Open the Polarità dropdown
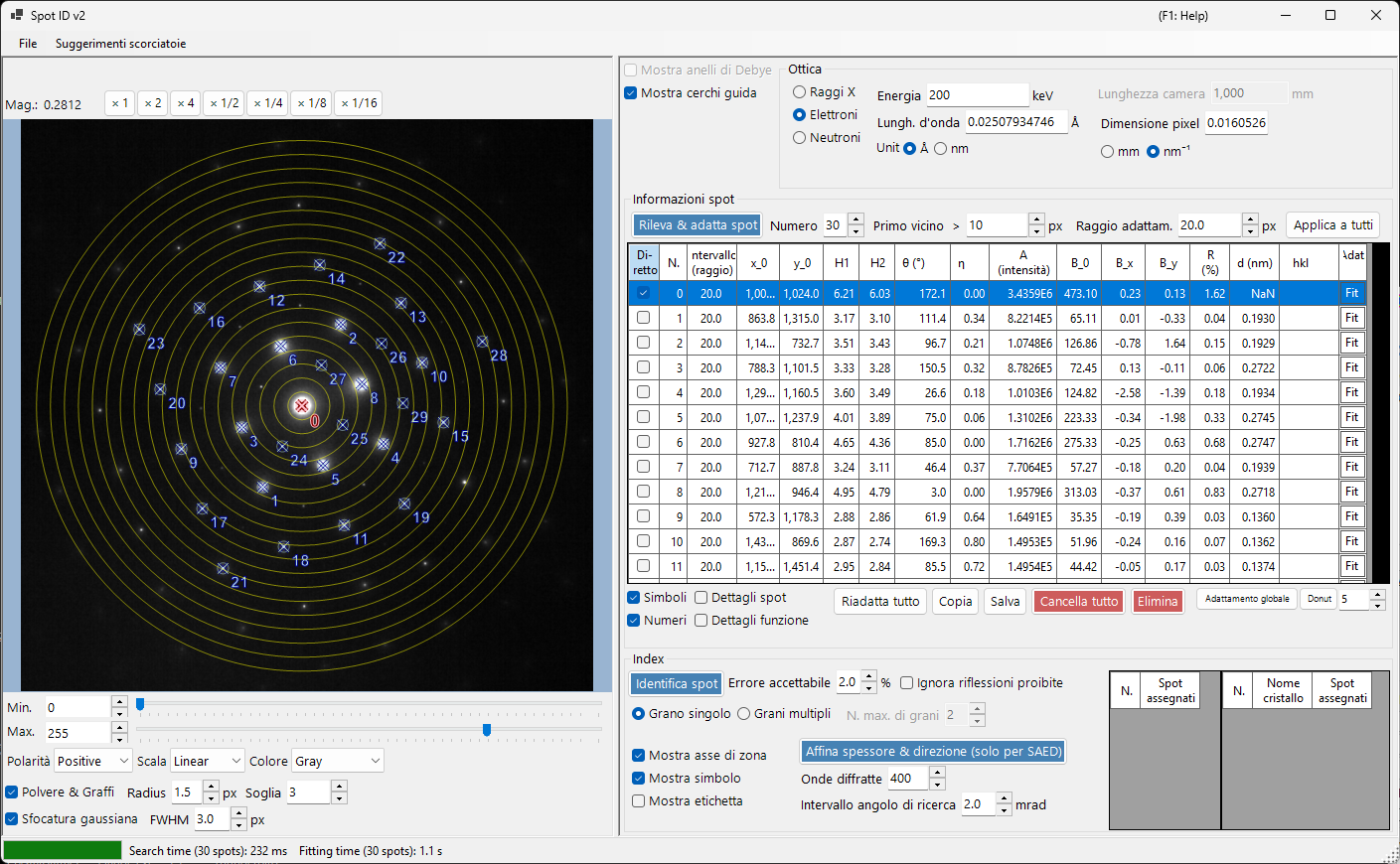Viewport: 1400px width, 864px height. [93, 762]
